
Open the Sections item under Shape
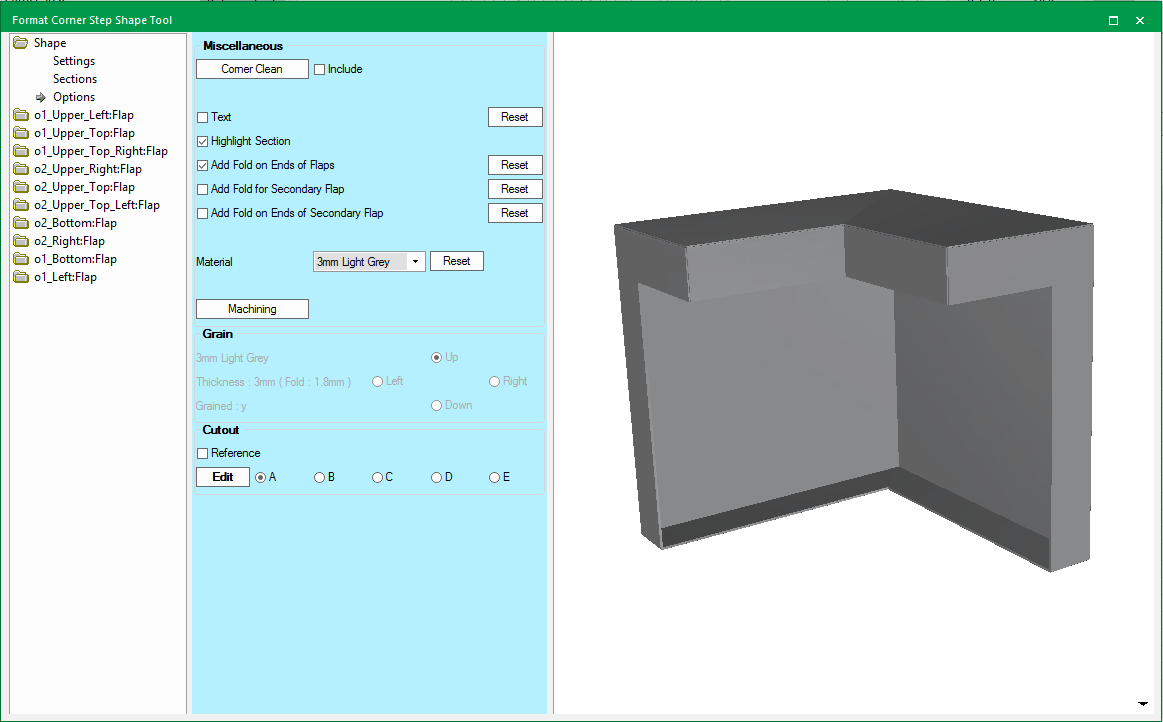[75, 79]
